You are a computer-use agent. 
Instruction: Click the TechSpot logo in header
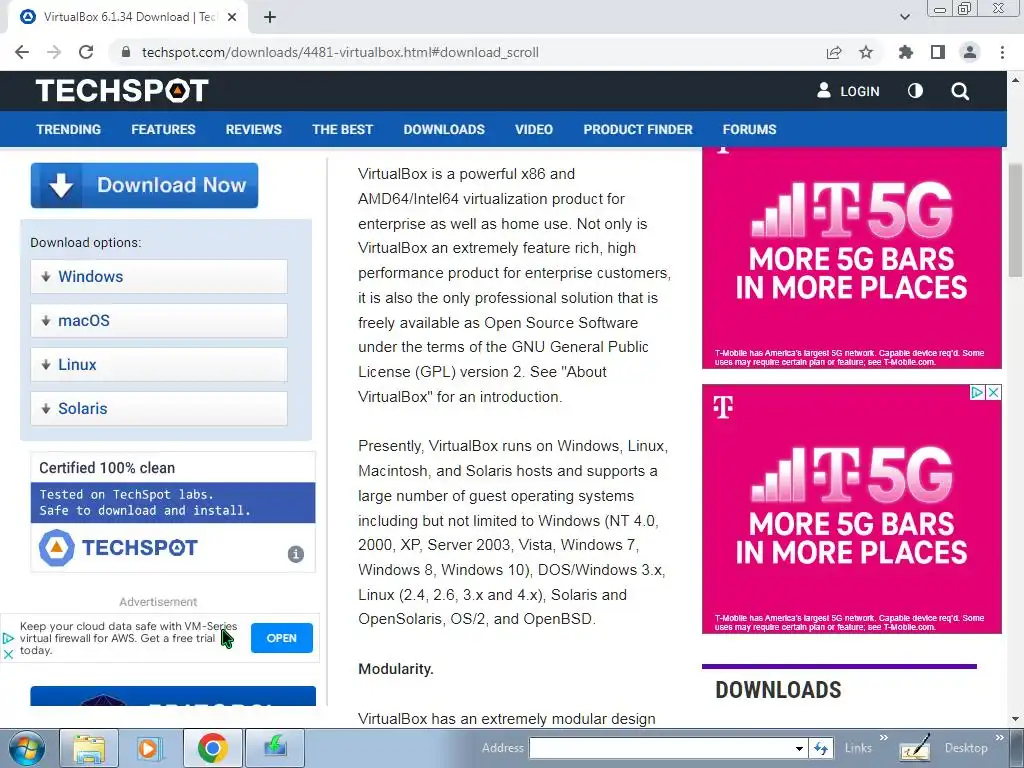(x=122, y=91)
